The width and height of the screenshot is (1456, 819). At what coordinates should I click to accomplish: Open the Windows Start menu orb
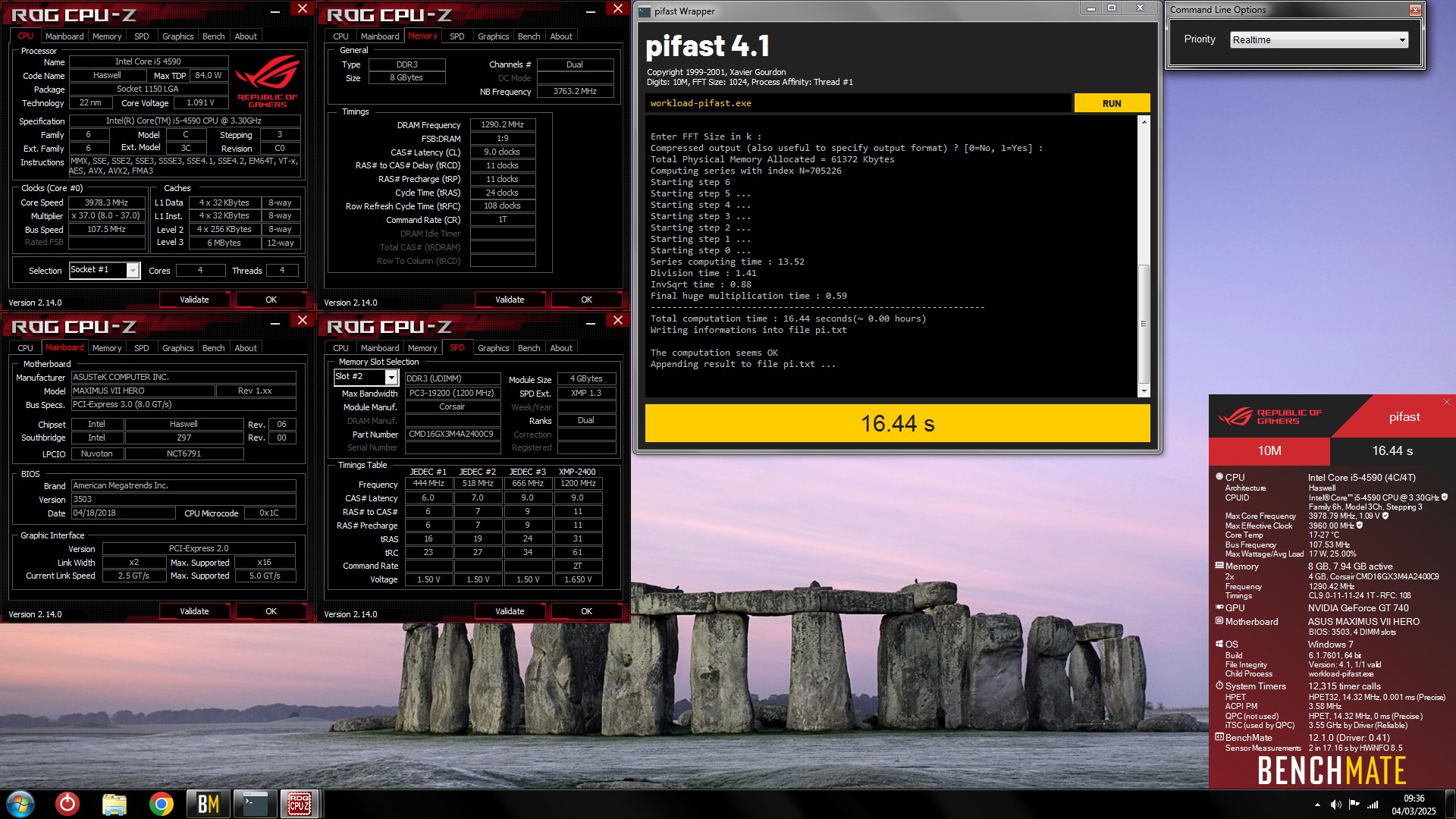[x=20, y=803]
